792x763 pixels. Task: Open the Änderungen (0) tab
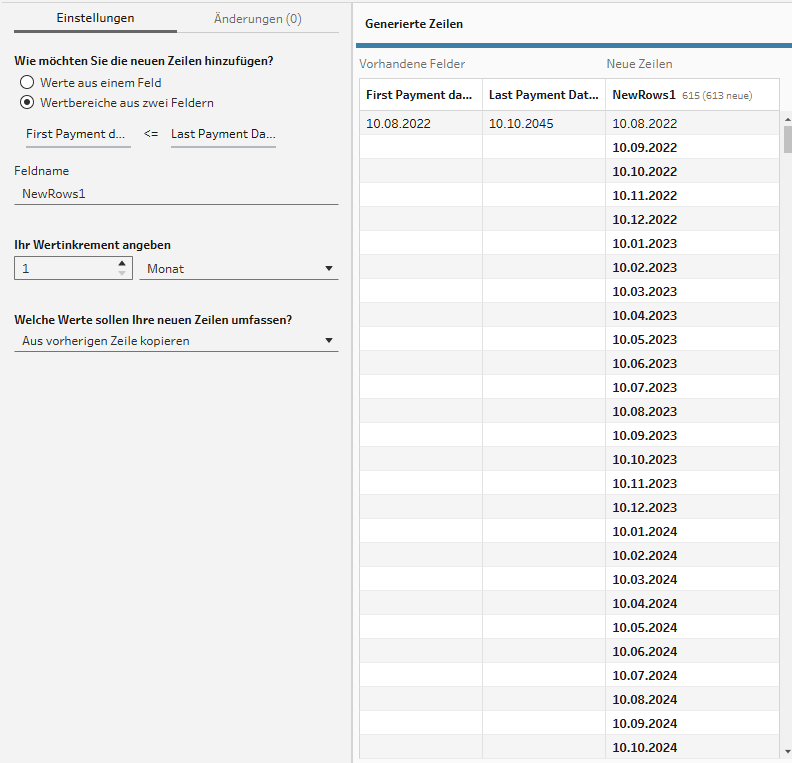(257, 19)
